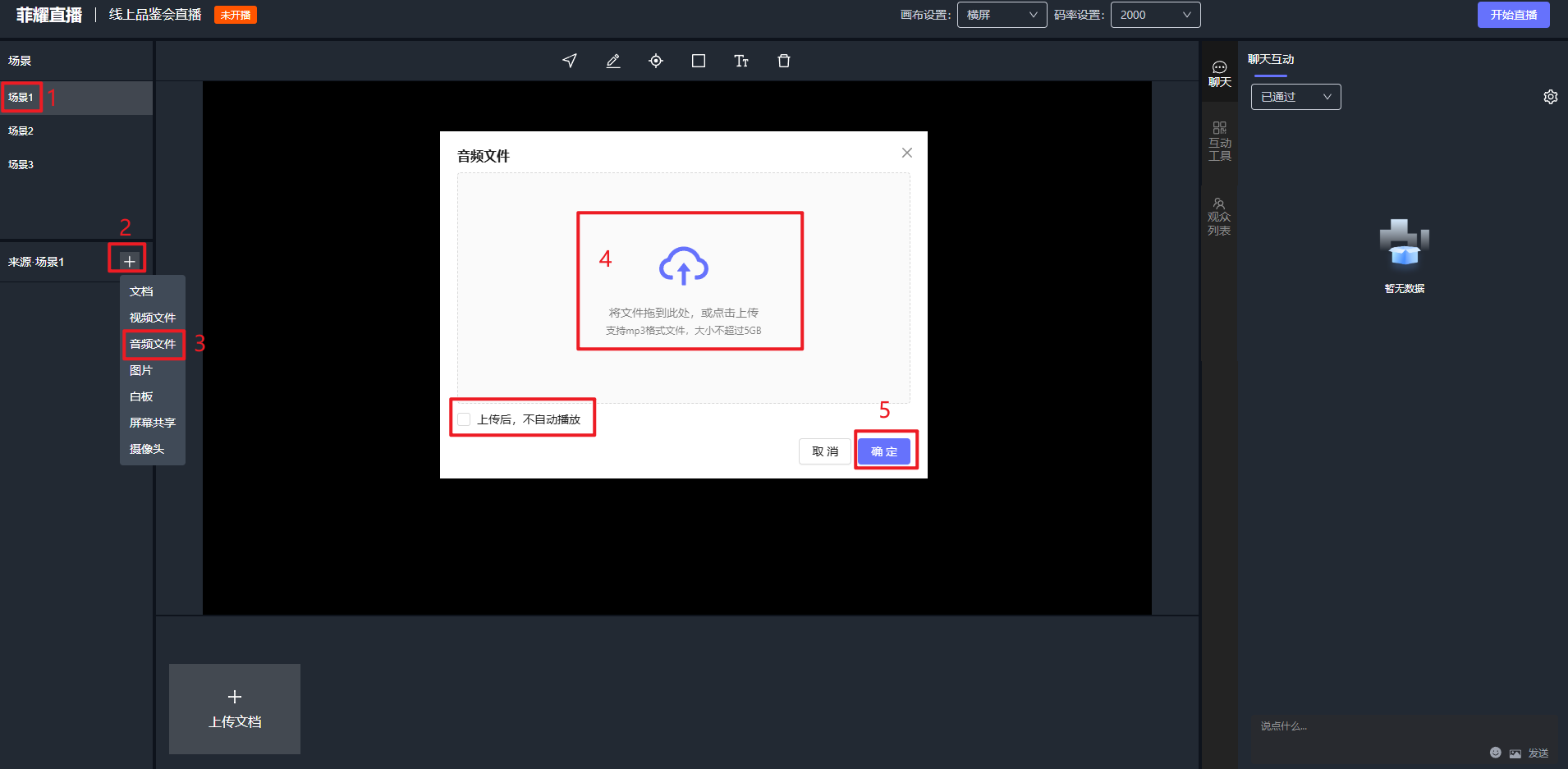The image size is (1568, 769).
Task: Expand the 画布设置 横屏 dropdown
Action: point(1002,15)
